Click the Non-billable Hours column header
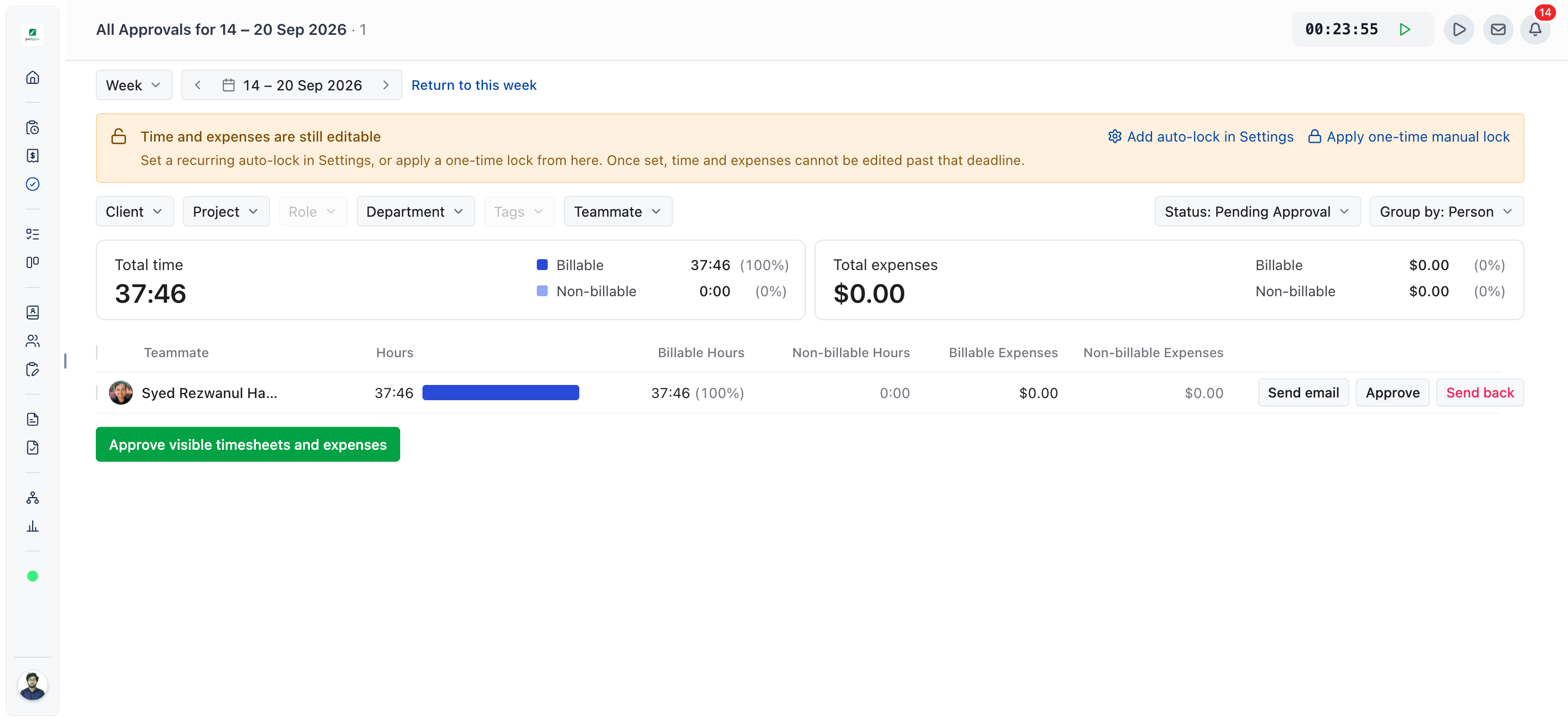The width and height of the screenshot is (1568, 722). (850, 352)
